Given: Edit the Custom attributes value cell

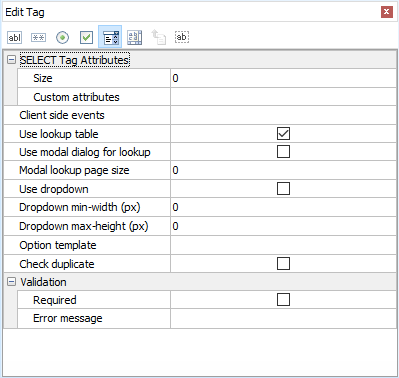Looking at the screenshot, I should 283,97.
